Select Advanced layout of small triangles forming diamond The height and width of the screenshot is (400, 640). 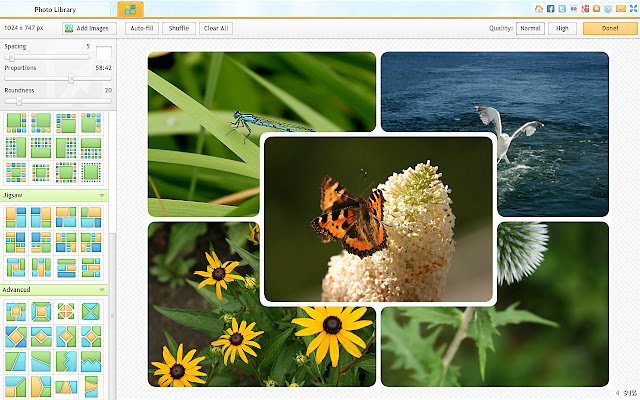pyautogui.click(x=66, y=311)
